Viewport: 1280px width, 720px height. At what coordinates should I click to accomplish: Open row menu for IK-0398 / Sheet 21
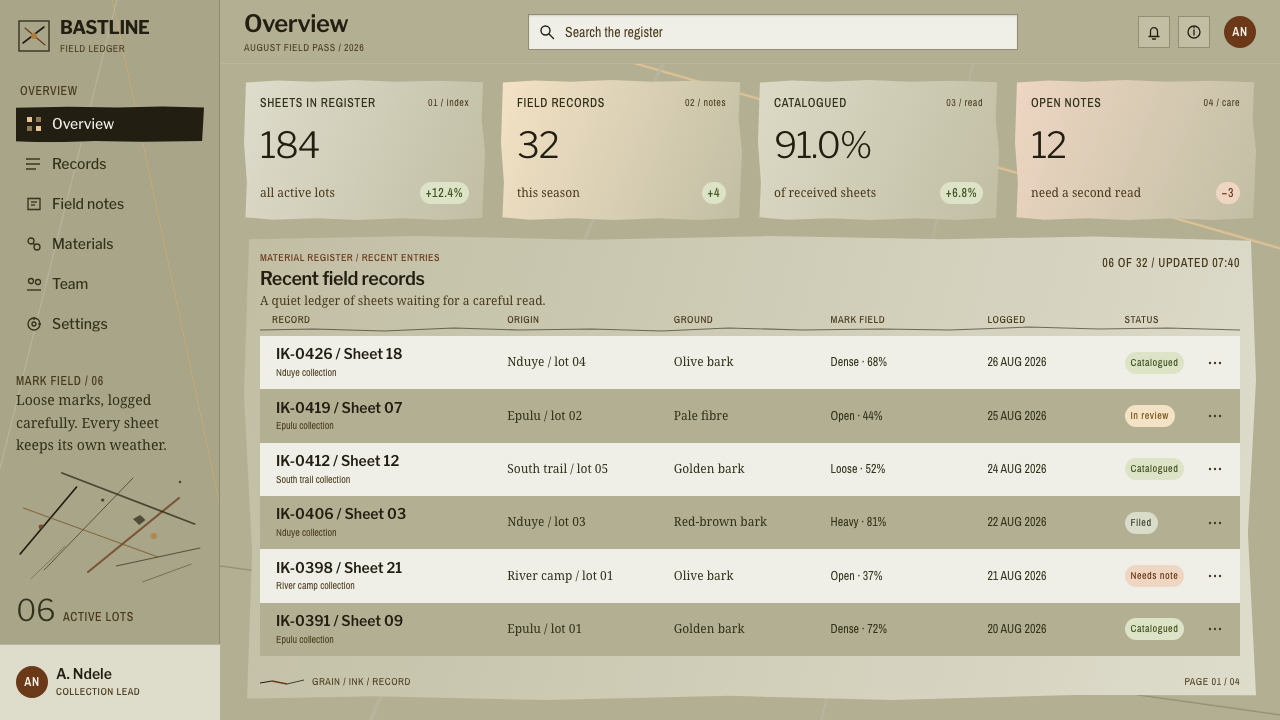click(1215, 576)
